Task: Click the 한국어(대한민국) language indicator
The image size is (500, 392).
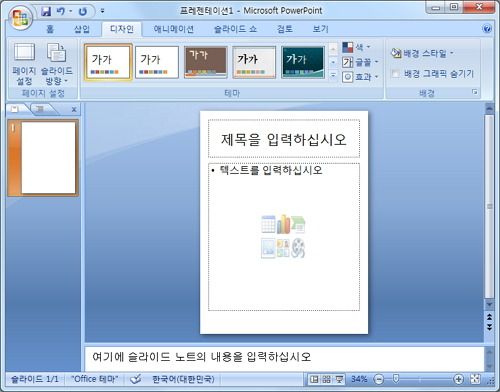Action: pos(183,379)
